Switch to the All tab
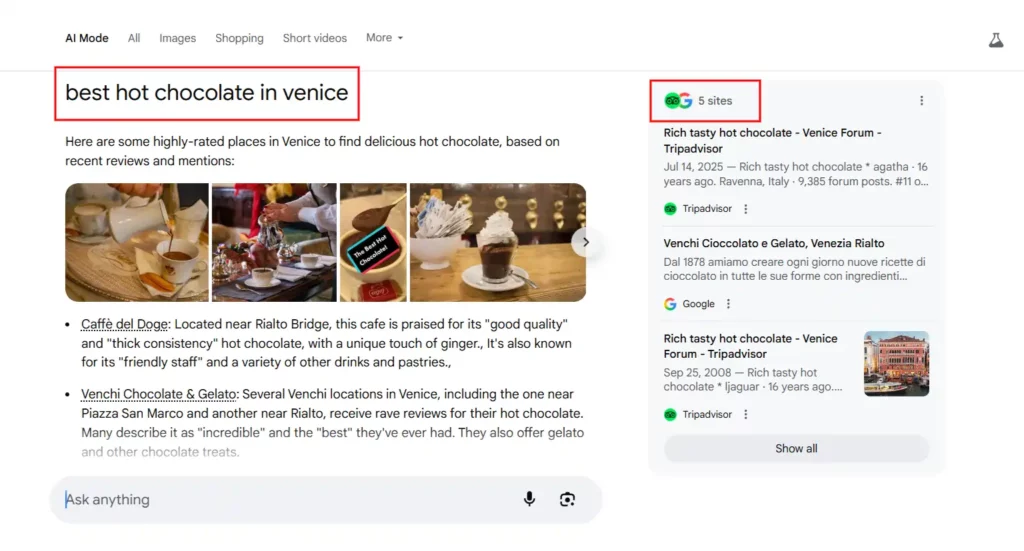The image size is (1024, 551). [134, 38]
